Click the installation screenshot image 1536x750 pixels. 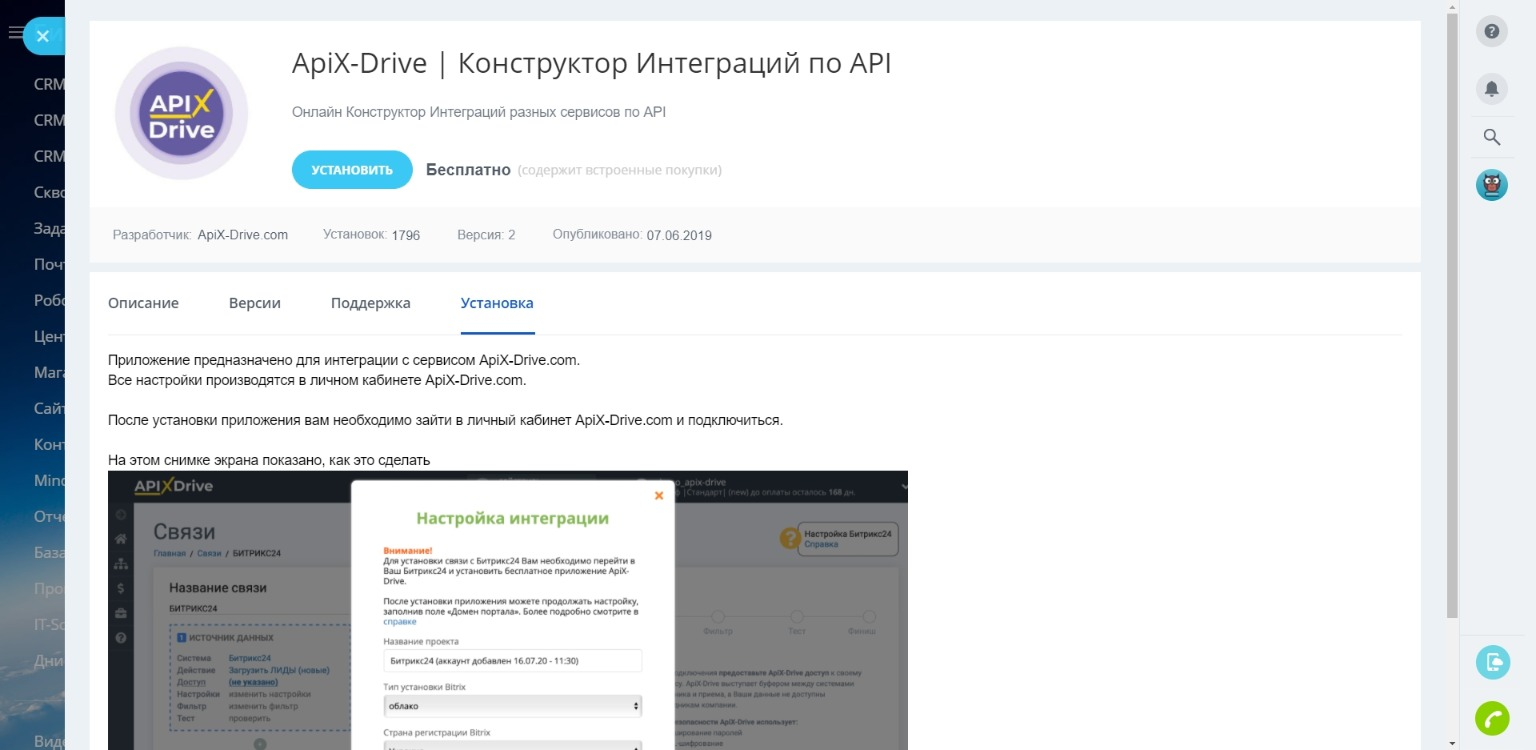pyautogui.click(x=508, y=610)
